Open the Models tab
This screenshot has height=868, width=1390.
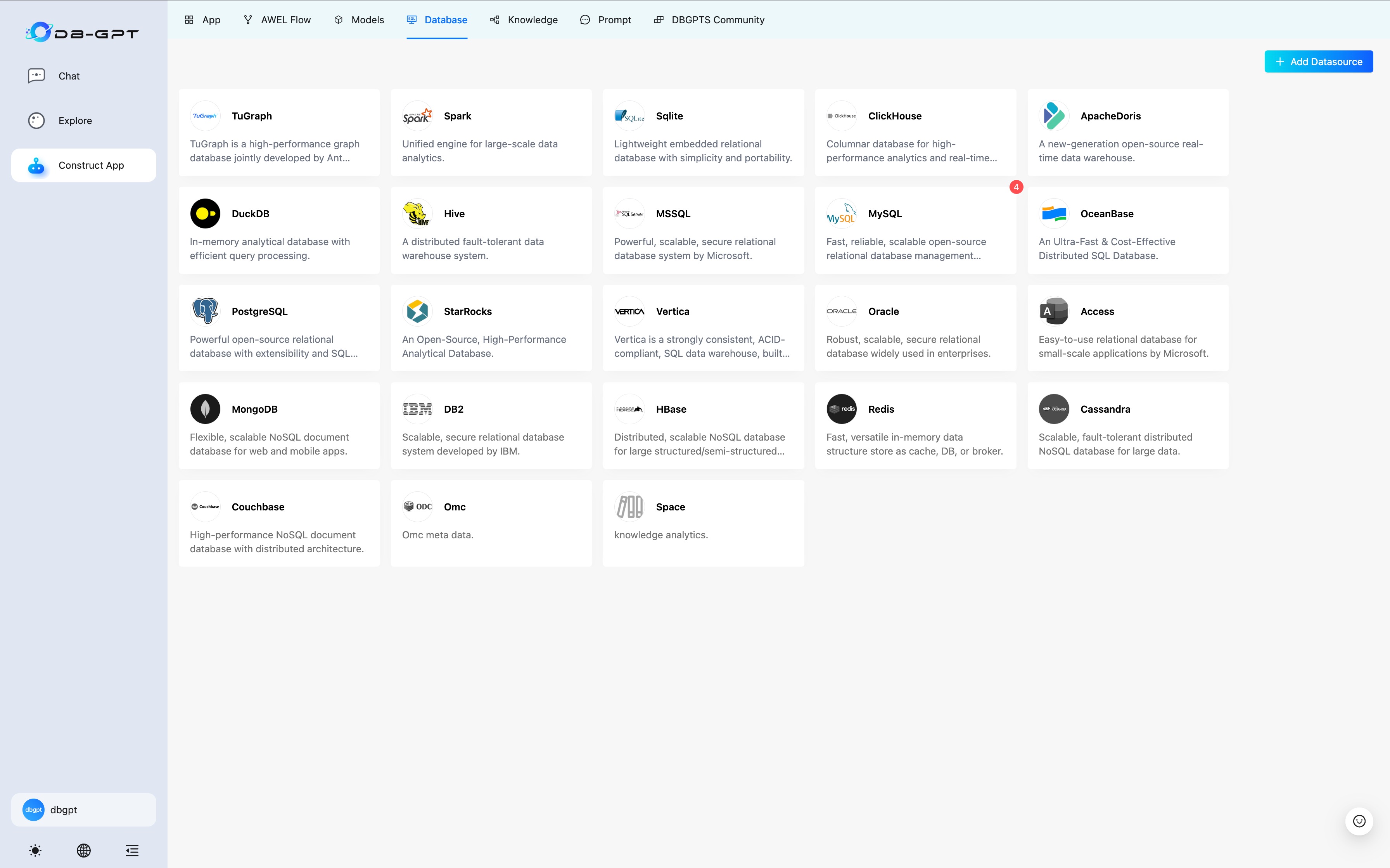coord(359,20)
